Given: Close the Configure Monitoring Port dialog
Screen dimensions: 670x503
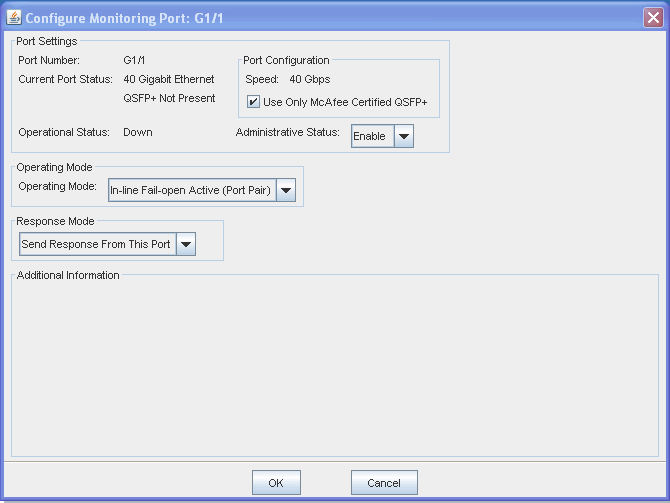Looking at the screenshot, I should click(x=653, y=18).
